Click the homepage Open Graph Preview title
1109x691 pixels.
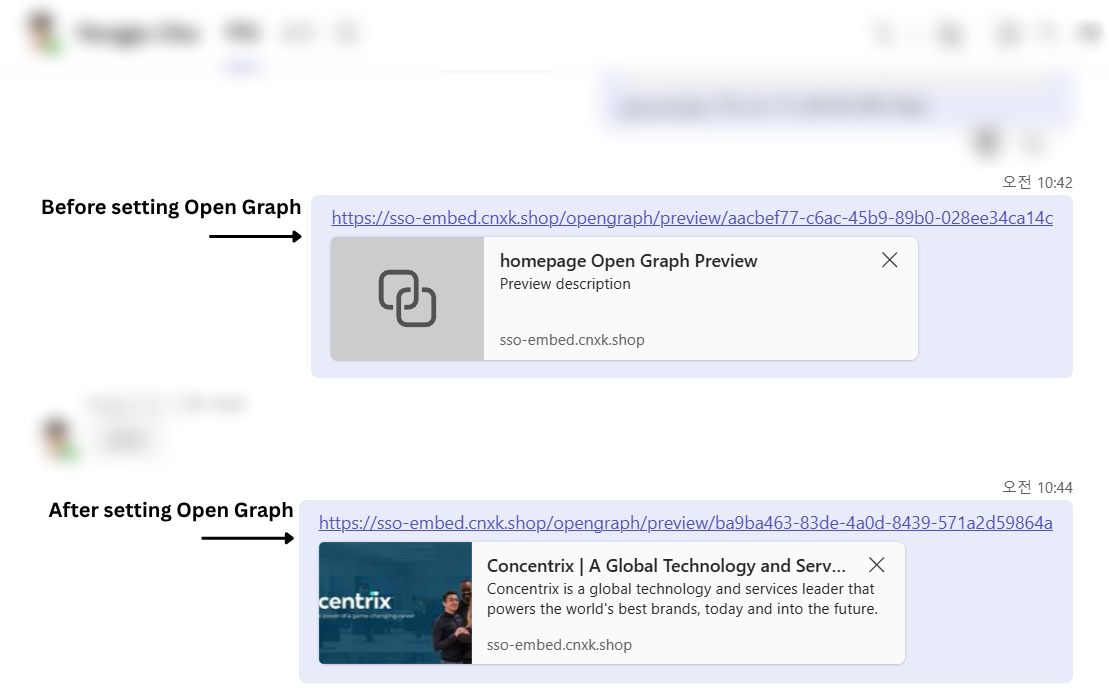click(628, 261)
